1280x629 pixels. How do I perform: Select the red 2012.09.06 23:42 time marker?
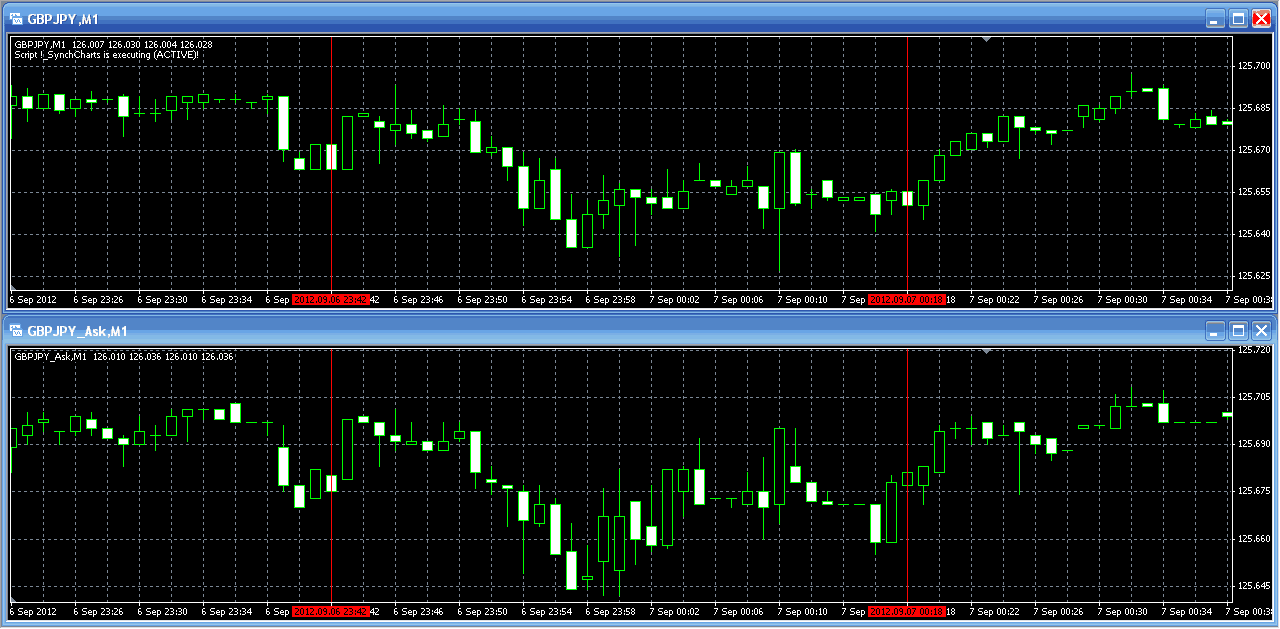(x=331, y=299)
